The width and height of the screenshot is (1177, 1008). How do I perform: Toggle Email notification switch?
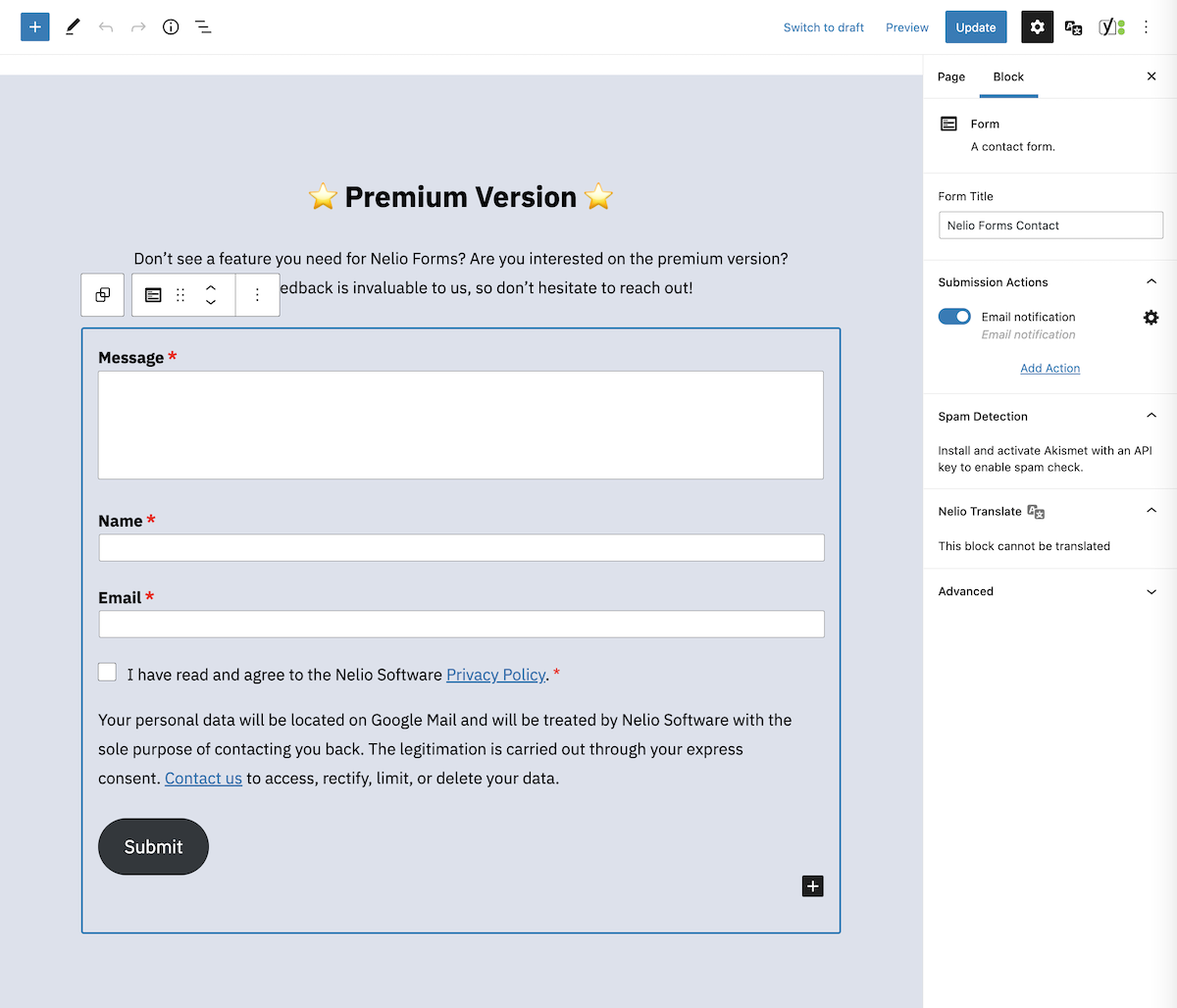(954, 317)
